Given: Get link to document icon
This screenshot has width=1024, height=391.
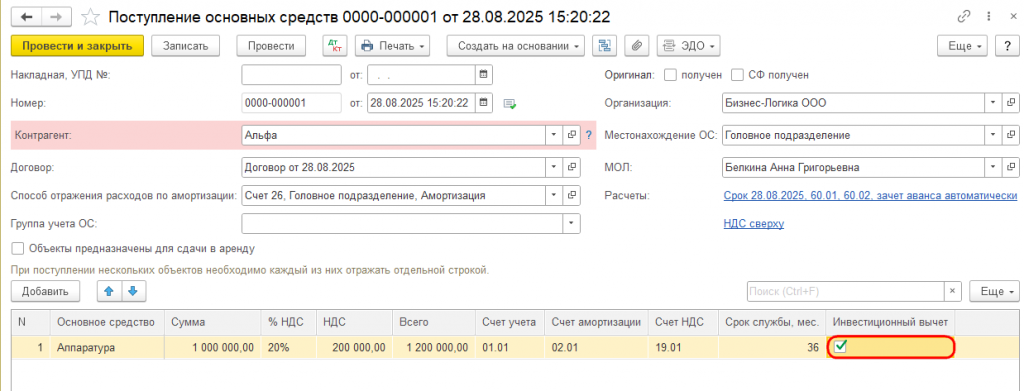Looking at the screenshot, I should [x=963, y=16].
